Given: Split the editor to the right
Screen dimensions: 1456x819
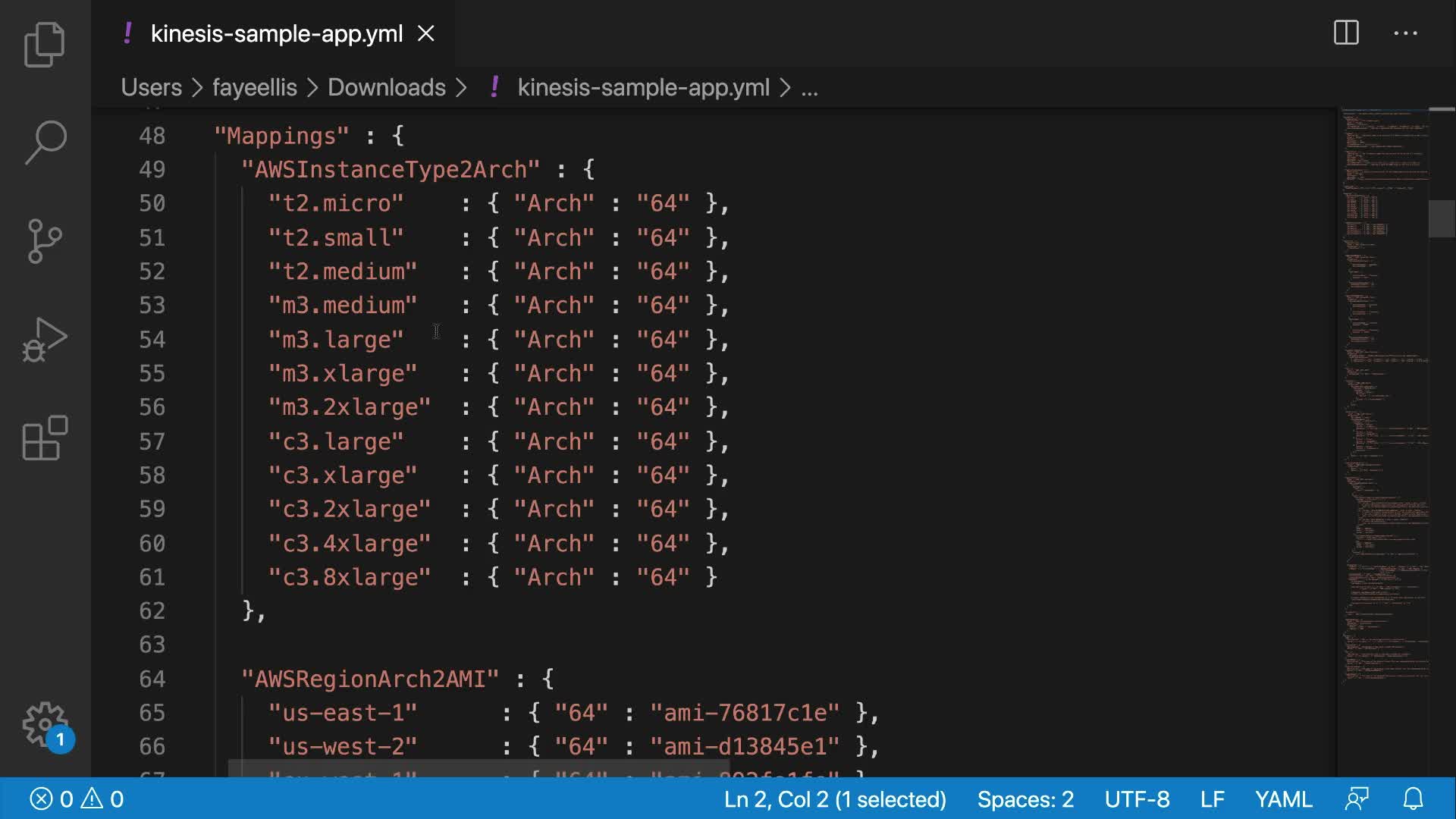Looking at the screenshot, I should tap(1346, 33).
